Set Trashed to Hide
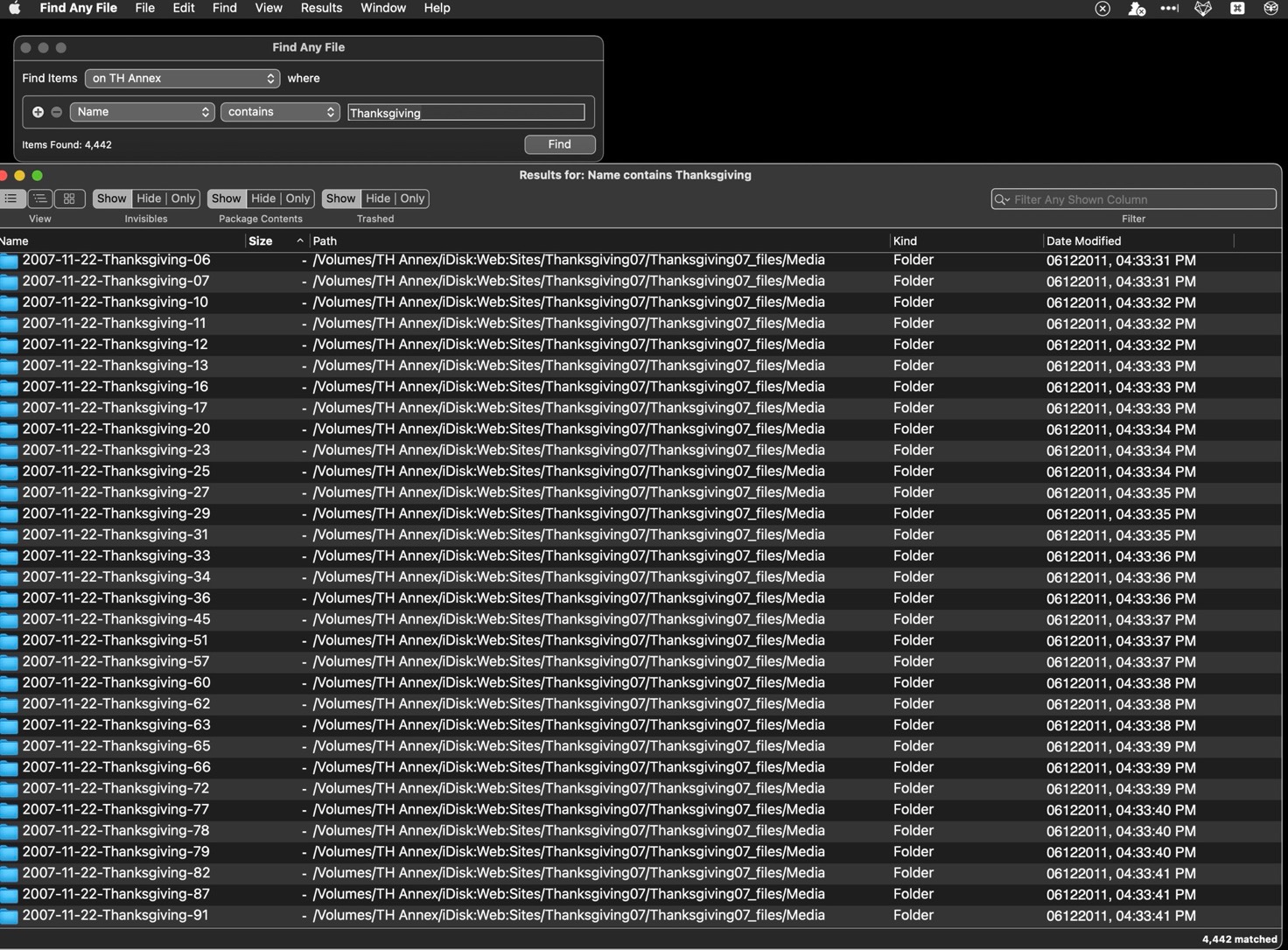1288x950 pixels. (x=378, y=199)
